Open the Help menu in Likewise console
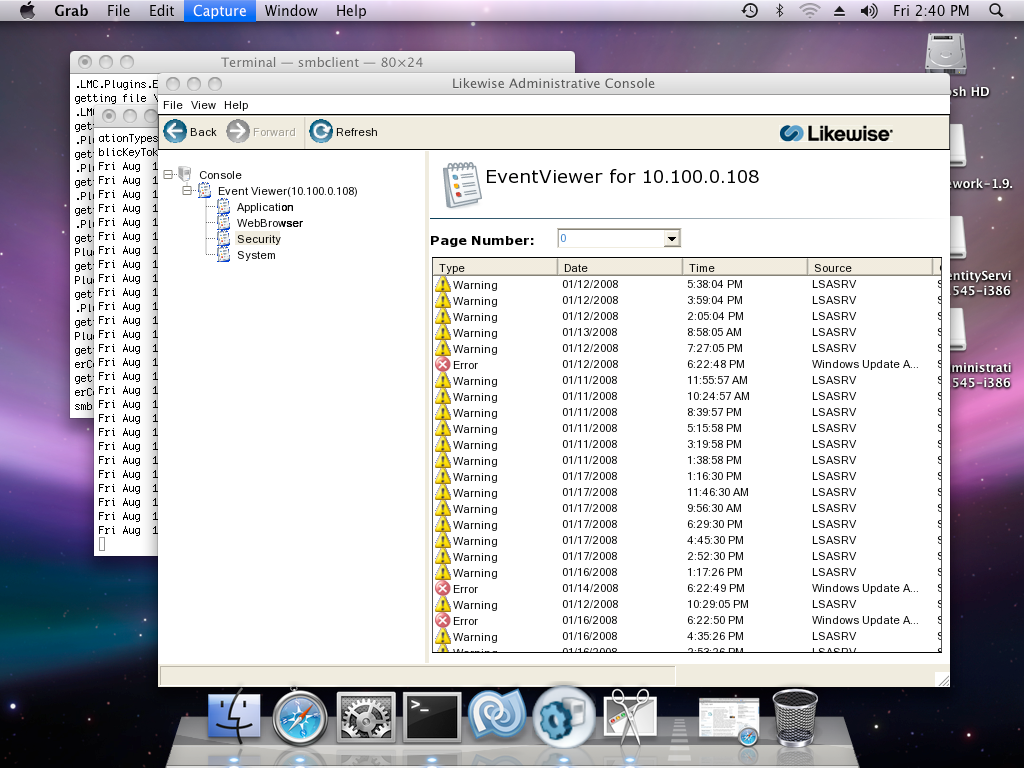Viewport: 1024px width, 768px height. pos(236,105)
